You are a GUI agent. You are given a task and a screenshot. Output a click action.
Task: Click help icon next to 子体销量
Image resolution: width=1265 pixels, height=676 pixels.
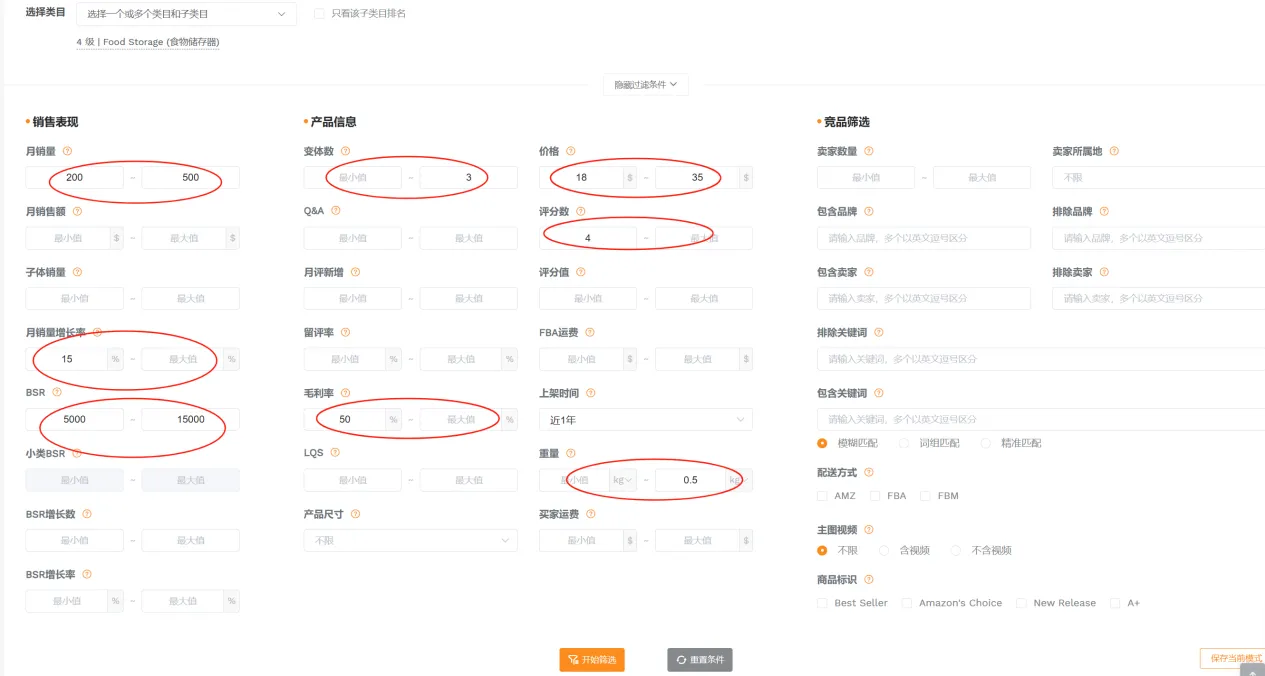[x=77, y=272]
